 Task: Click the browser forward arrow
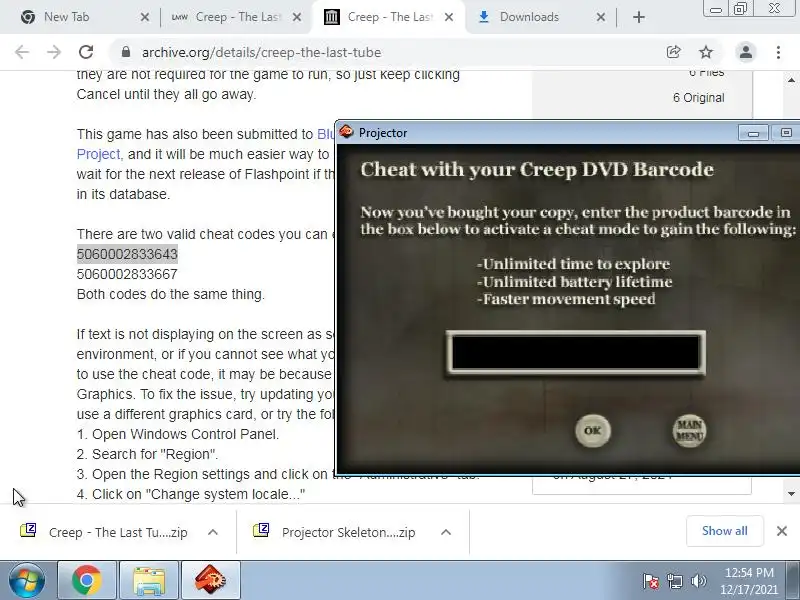pos(54,52)
